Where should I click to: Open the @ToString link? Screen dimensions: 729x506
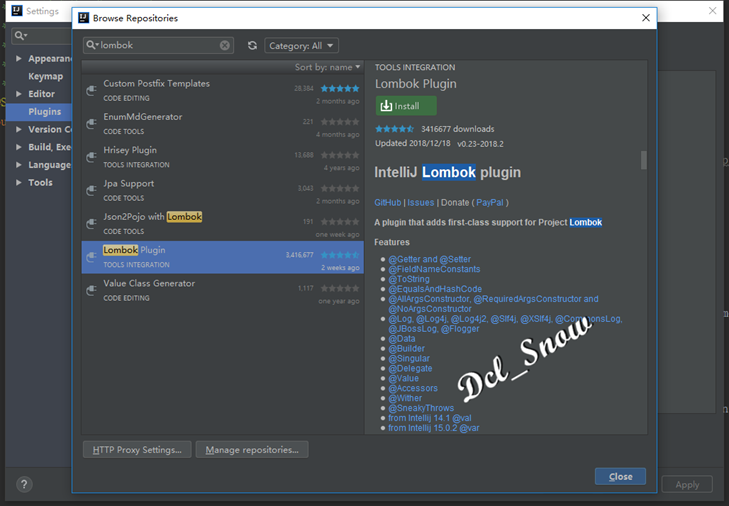pos(409,279)
